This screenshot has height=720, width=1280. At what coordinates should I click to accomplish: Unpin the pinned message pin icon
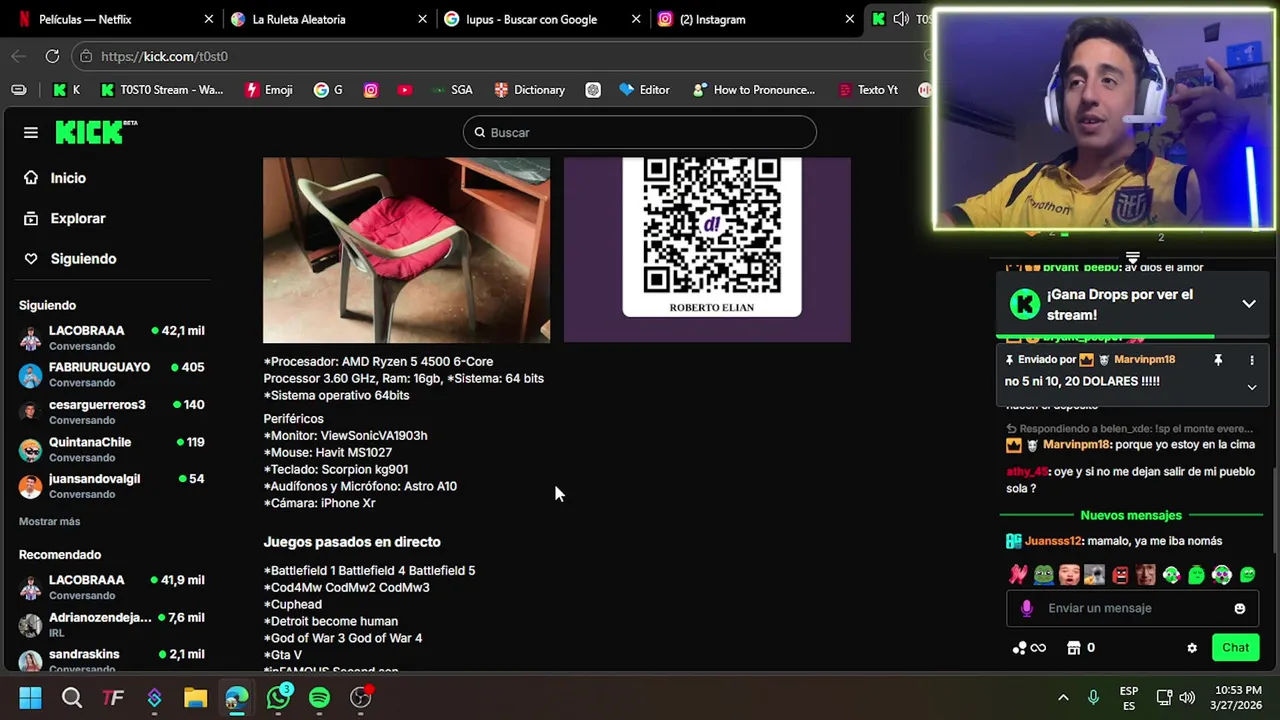(x=1218, y=360)
